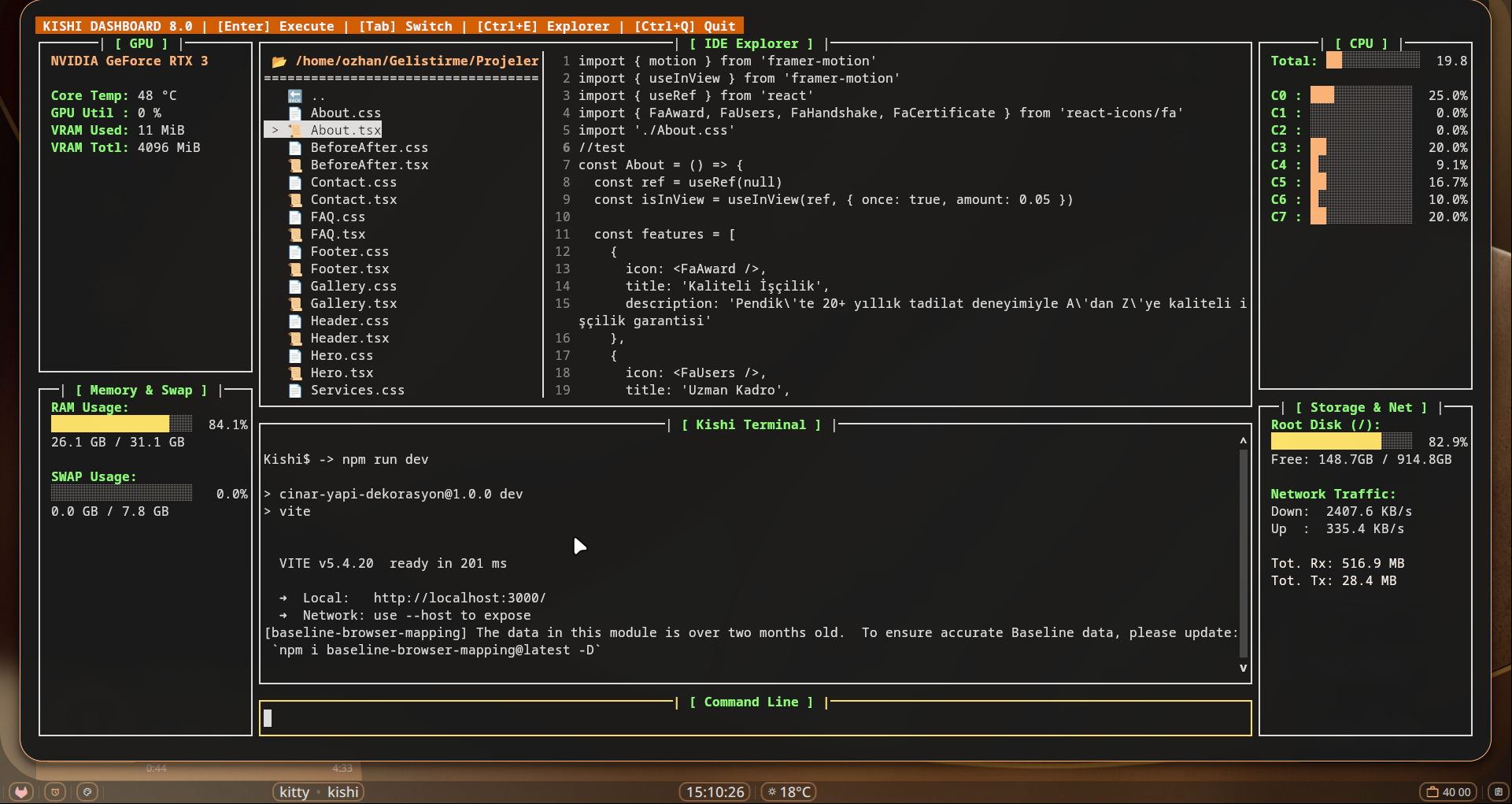Open the cat-face launcher icon in the taskbar
This screenshot has width=1512, height=804.
point(21,792)
